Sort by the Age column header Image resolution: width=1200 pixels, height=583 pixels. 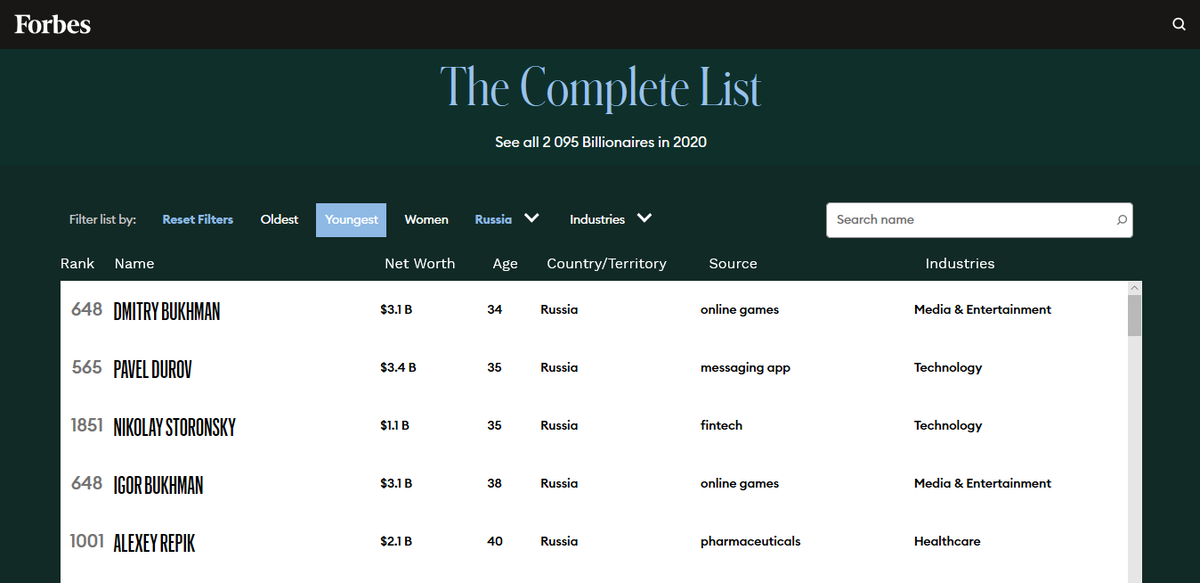[x=505, y=264]
